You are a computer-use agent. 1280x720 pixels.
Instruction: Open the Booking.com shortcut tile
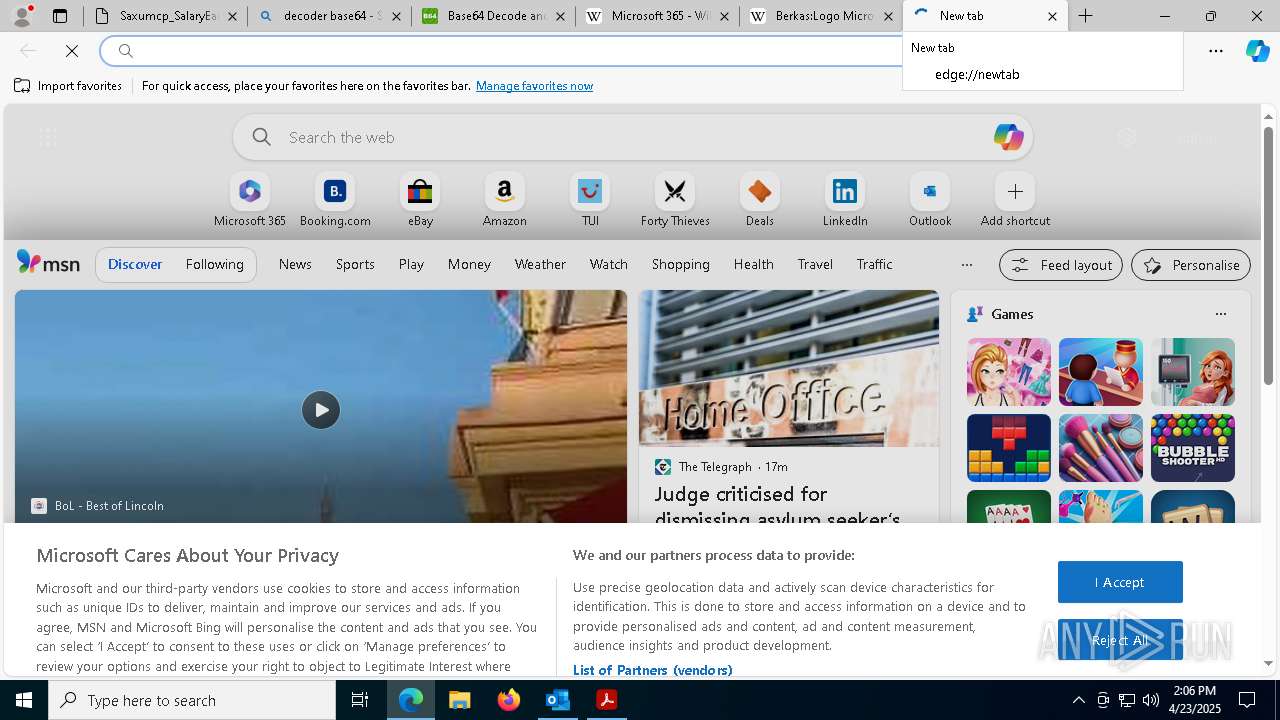335,200
